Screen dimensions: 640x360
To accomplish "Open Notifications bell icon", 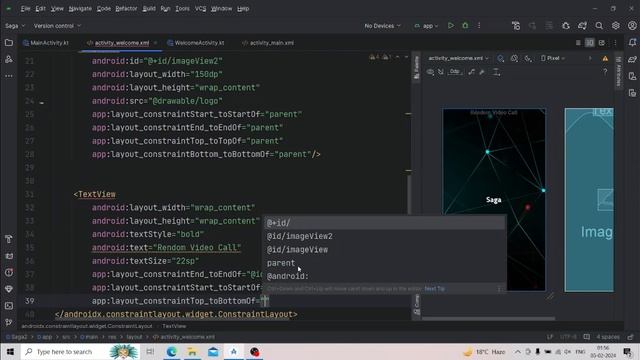I will tap(632, 42).
